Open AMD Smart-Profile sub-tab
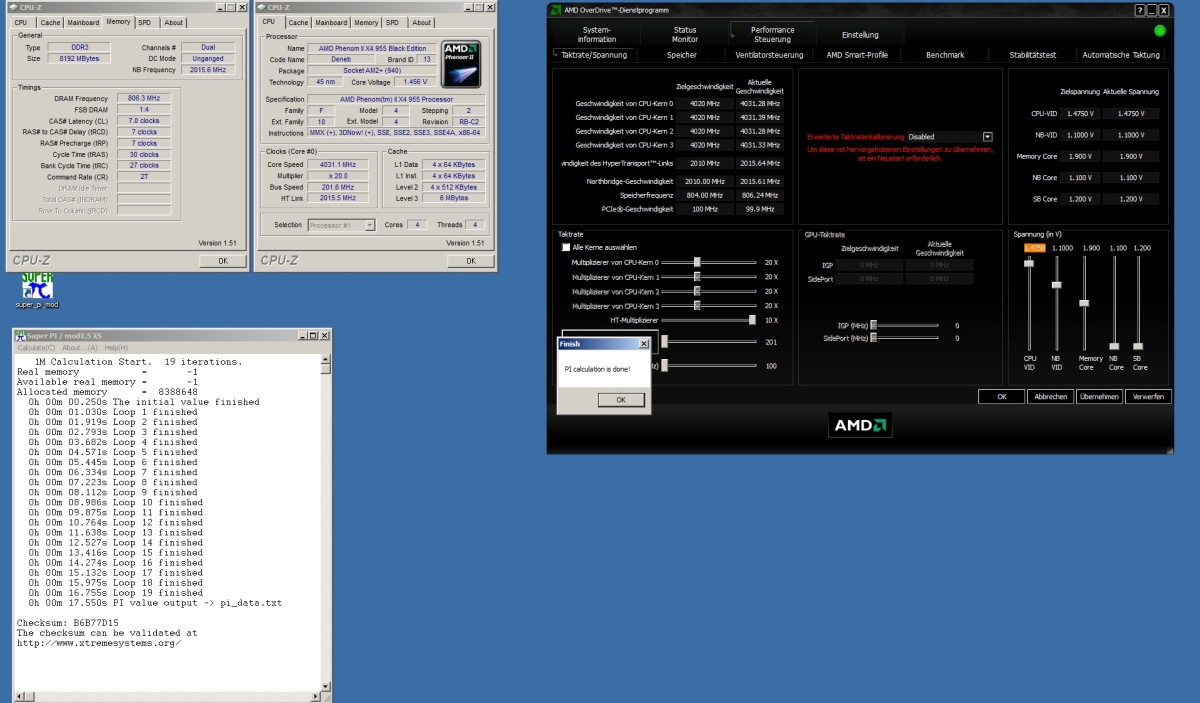1200x703 pixels. point(857,55)
